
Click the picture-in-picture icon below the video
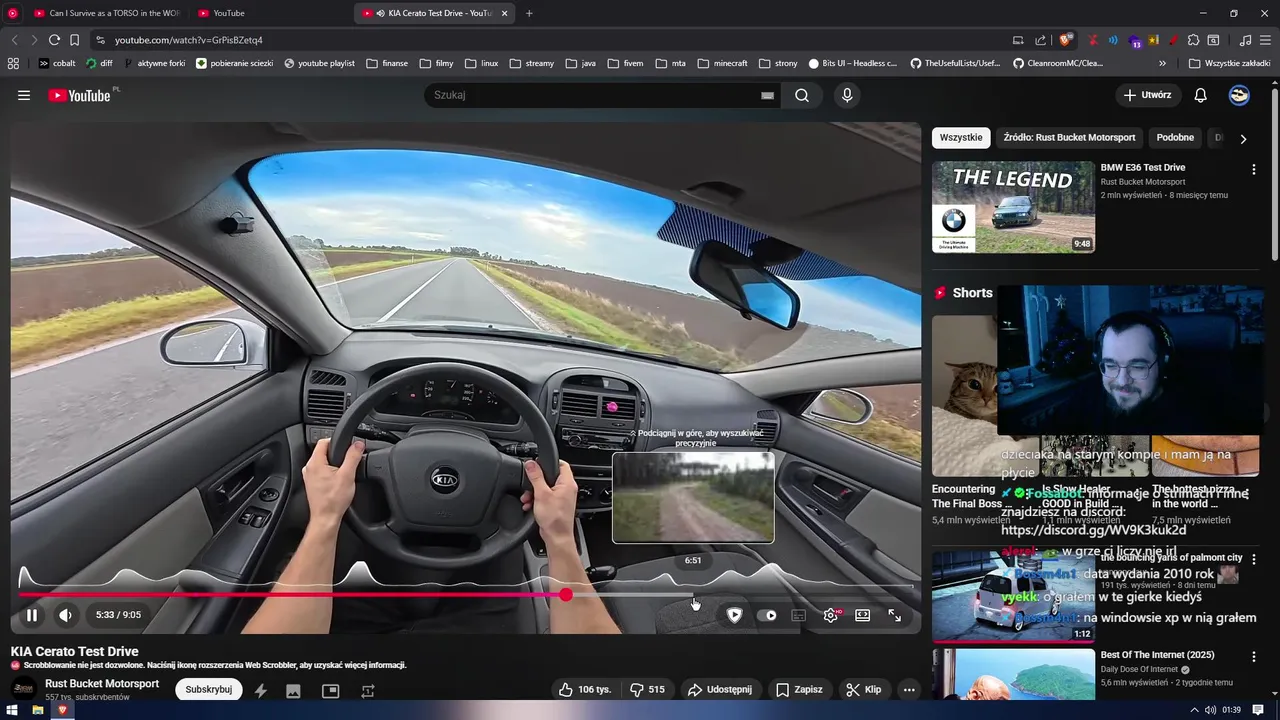[x=331, y=690]
